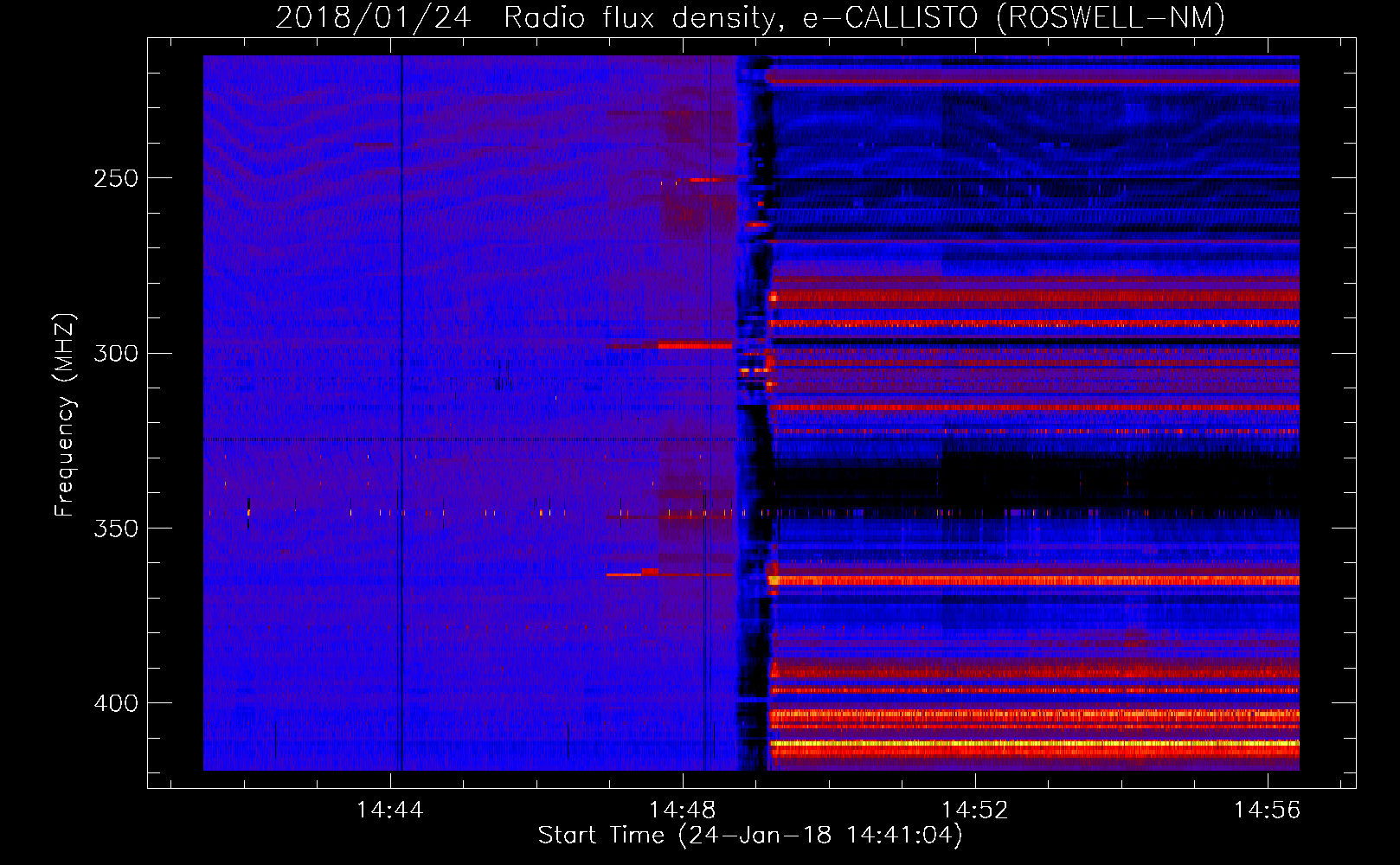Click the 'Frequency (MHZ)' axis label
This screenshot has height=865, width=1400.
point(65,414)
